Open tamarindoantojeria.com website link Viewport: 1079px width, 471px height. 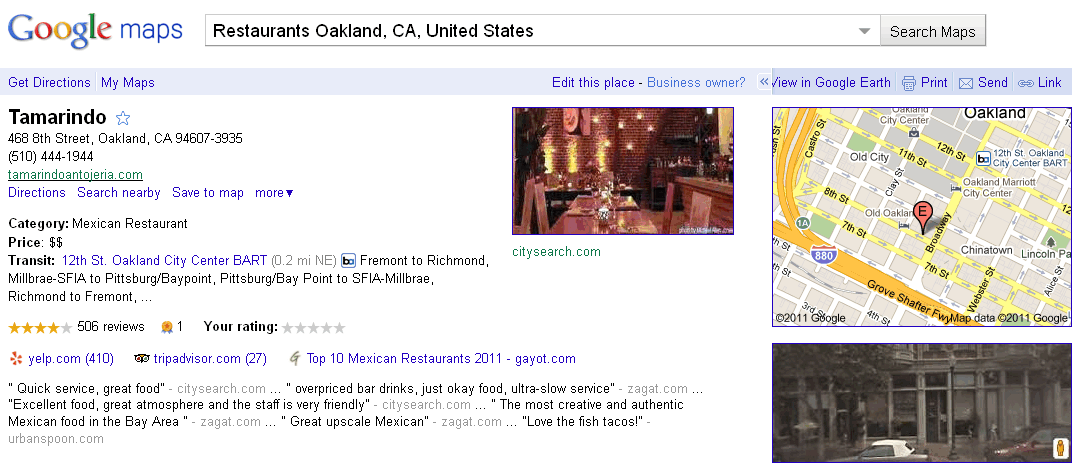point(75,174)
